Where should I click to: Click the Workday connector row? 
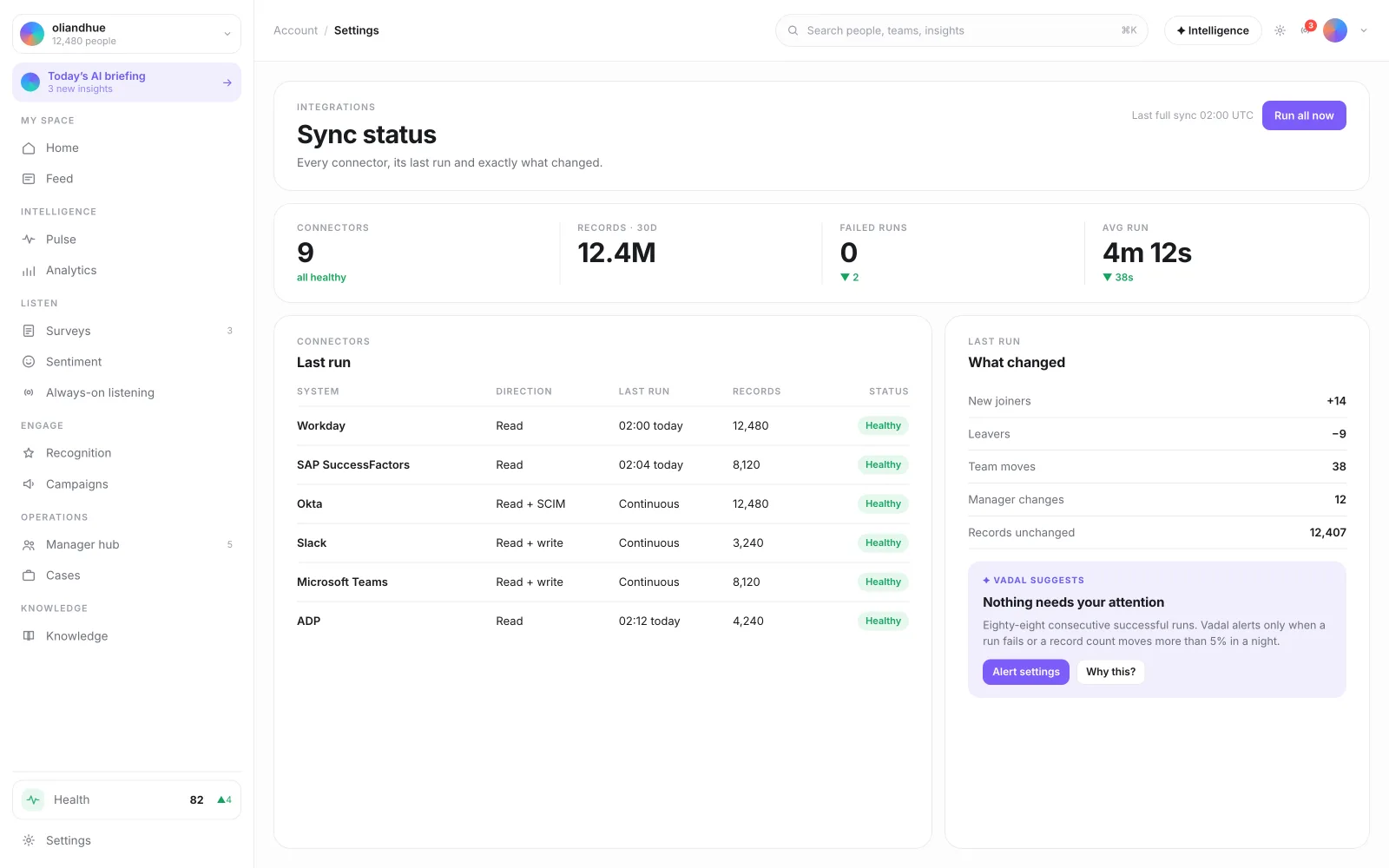[602, 426]
